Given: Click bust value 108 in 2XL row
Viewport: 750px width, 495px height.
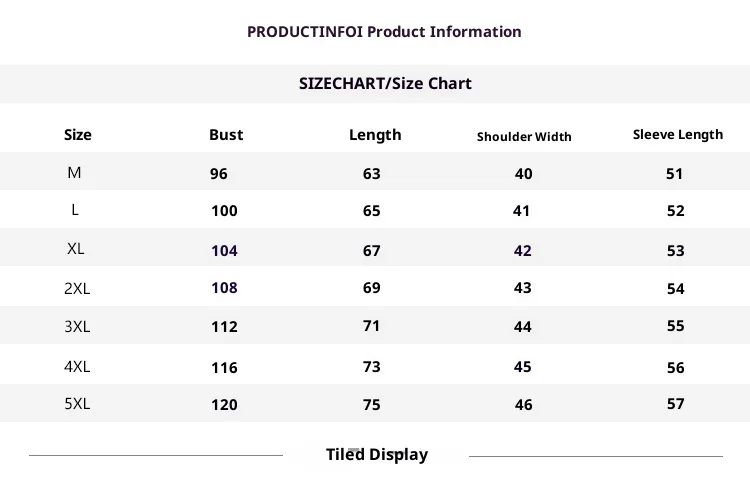Looking at the screenshot, I should click(x=224, y=288).
